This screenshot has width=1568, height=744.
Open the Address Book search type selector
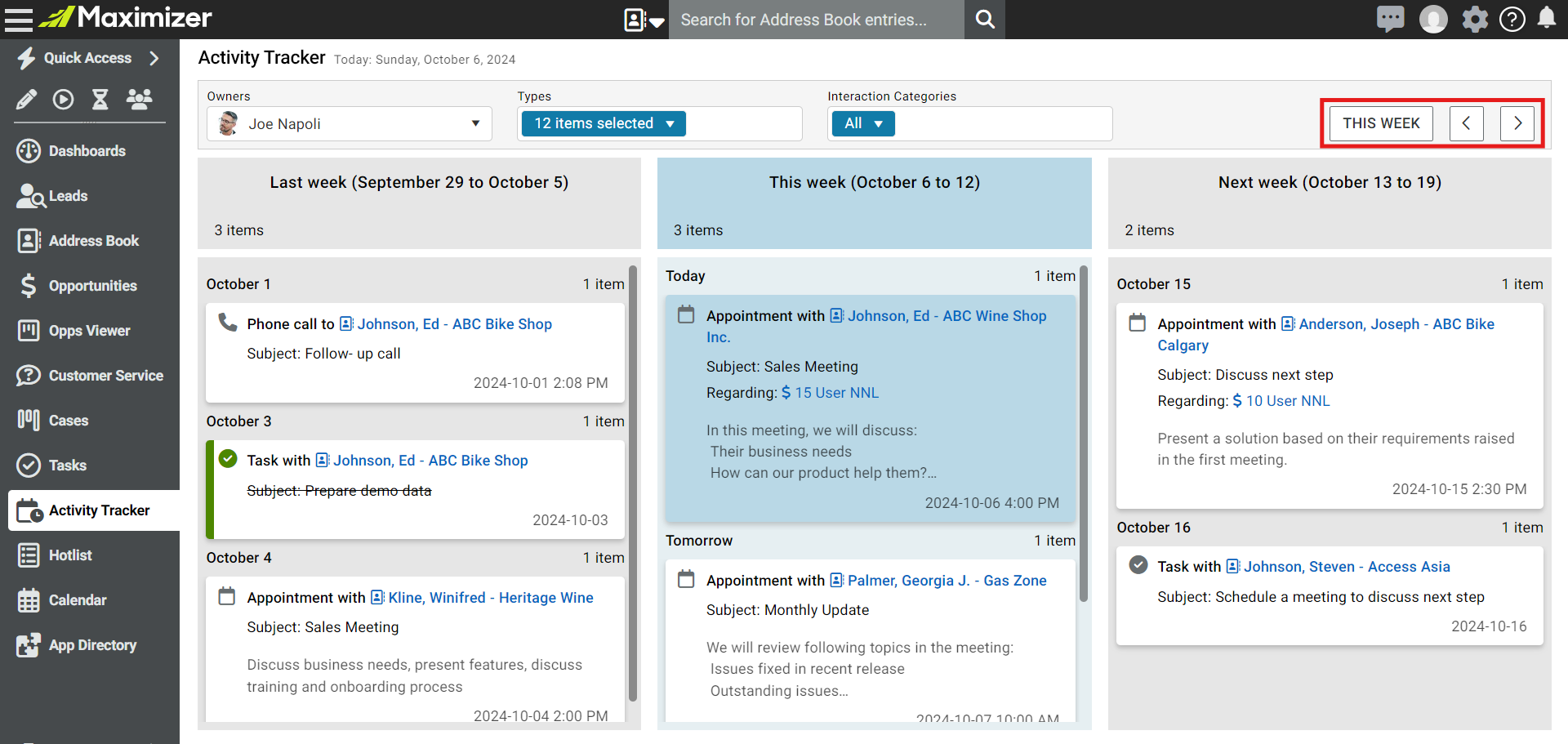644,20
